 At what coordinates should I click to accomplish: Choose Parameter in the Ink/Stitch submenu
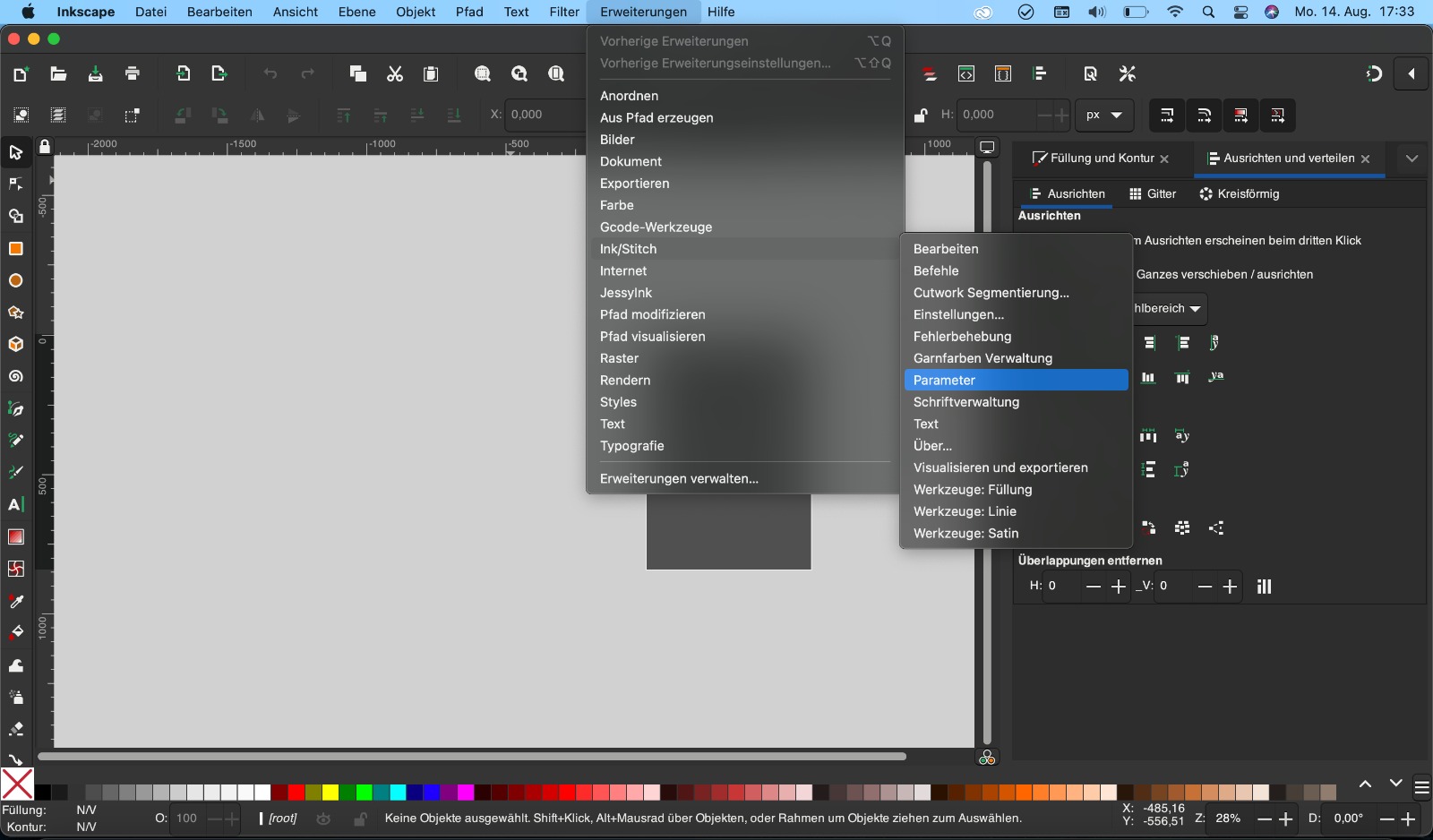point(1016,381)
